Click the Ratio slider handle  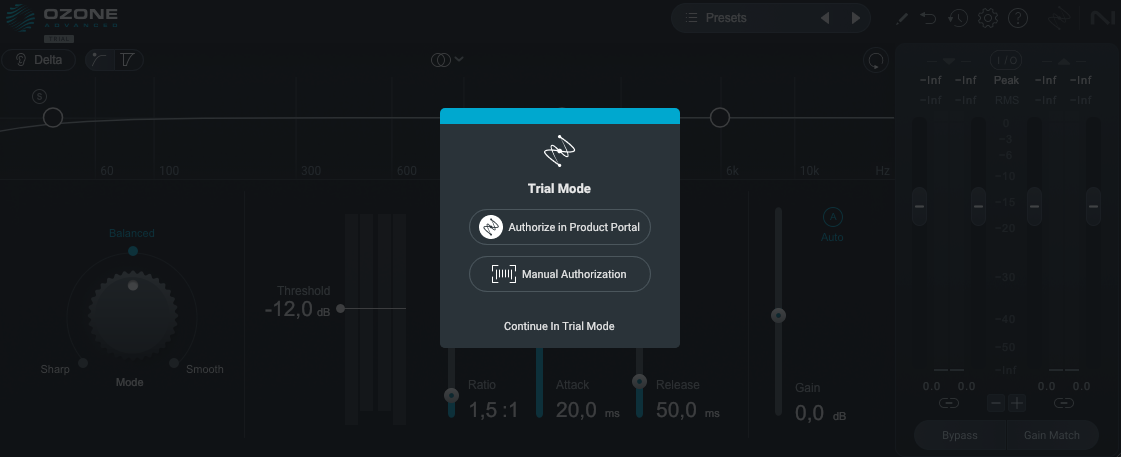[451, 395]
